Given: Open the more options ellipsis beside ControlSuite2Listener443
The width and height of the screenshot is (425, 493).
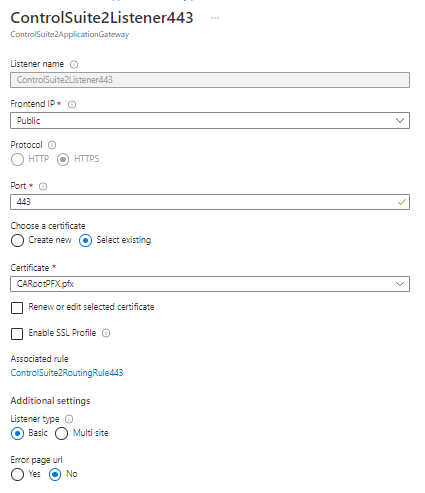Looking at the screenshot, I should [x=215, y=18].
